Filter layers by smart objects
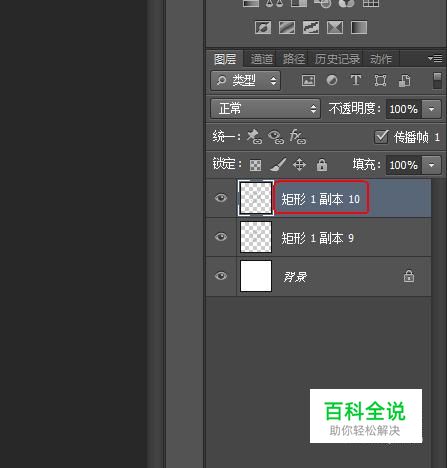 (x=404, y=80)
